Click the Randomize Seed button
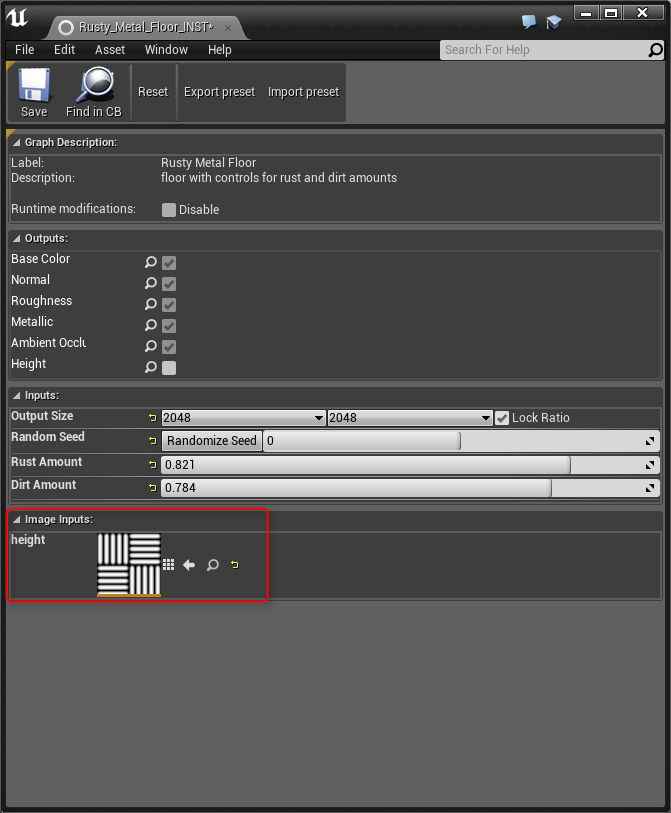 [211, 441]
